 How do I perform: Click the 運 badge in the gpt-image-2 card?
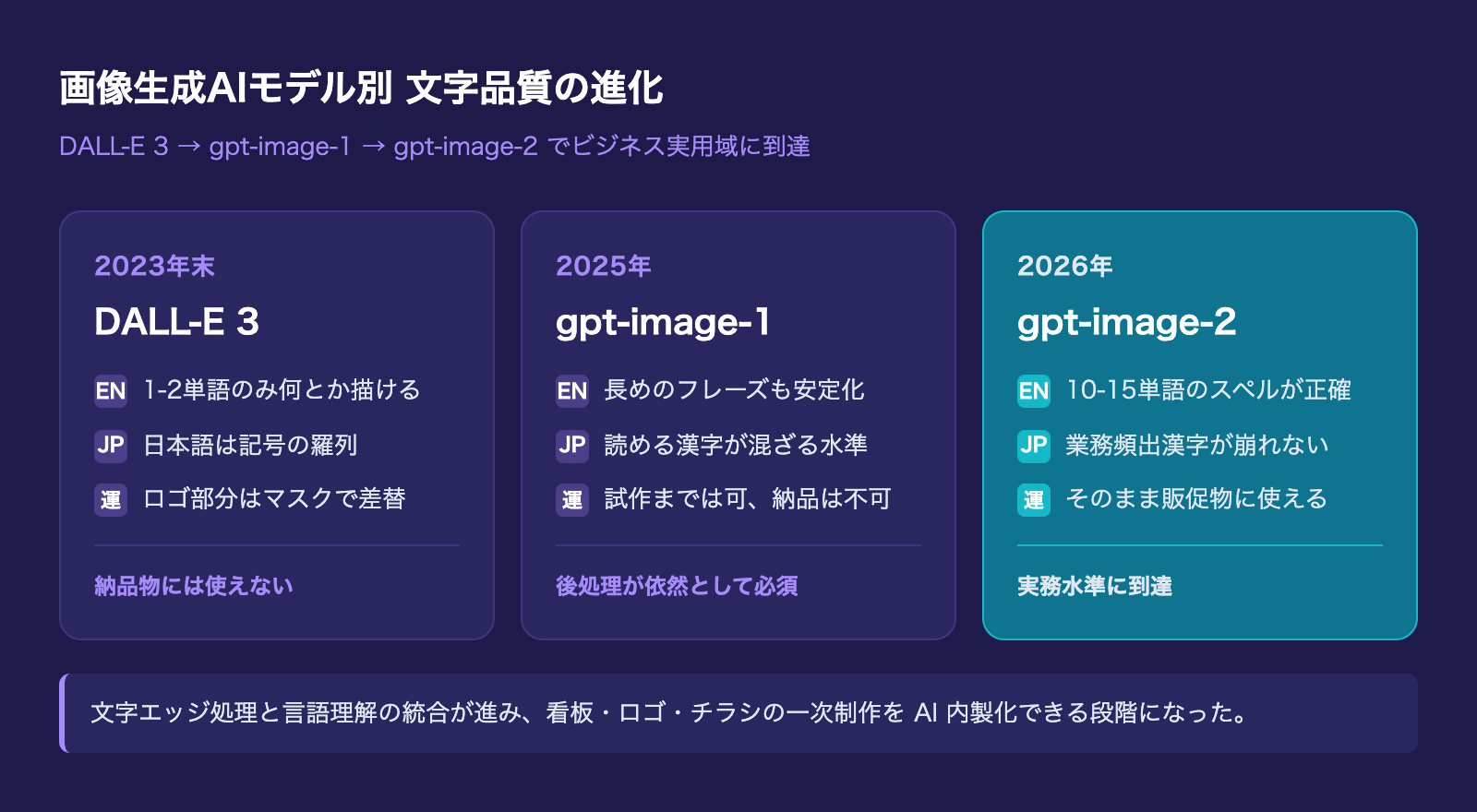click(1034, 499)
